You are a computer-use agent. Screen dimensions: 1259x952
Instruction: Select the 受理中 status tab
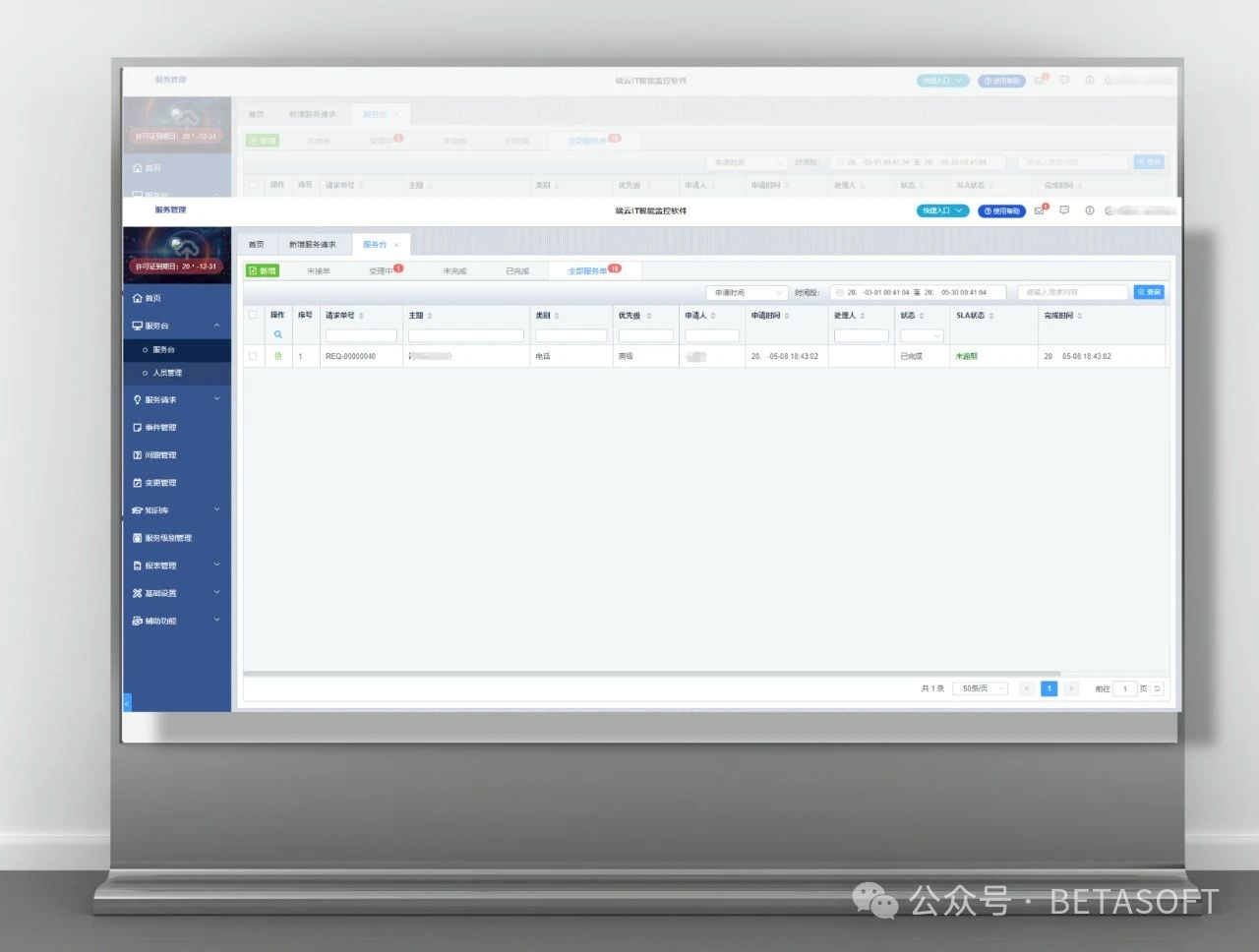(x=382, y=270)
